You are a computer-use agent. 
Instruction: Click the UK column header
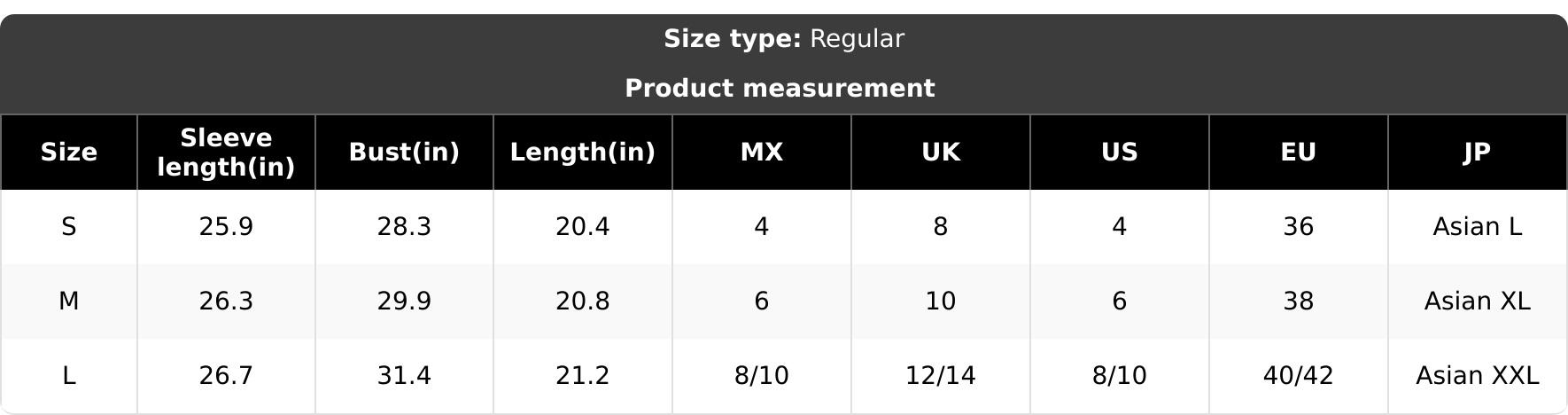941,153
